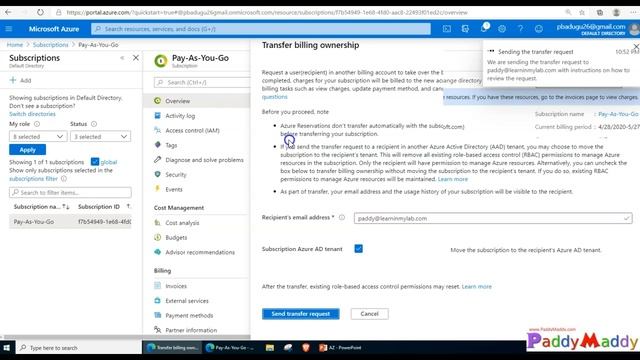
Task: Cancel the billing ownership transfer
Action: click(x=369, y=314)
